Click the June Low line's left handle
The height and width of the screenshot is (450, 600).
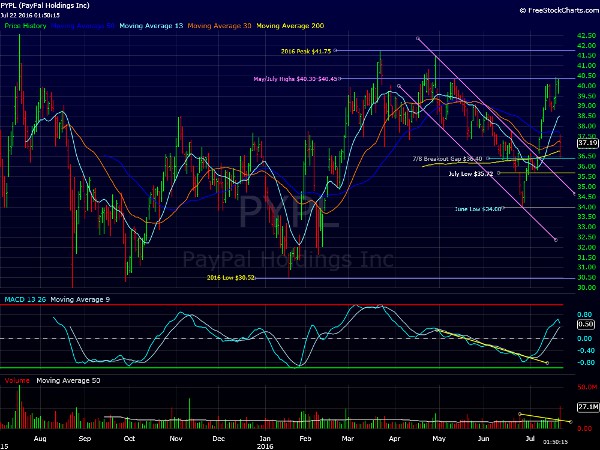[x=504, y=208]
